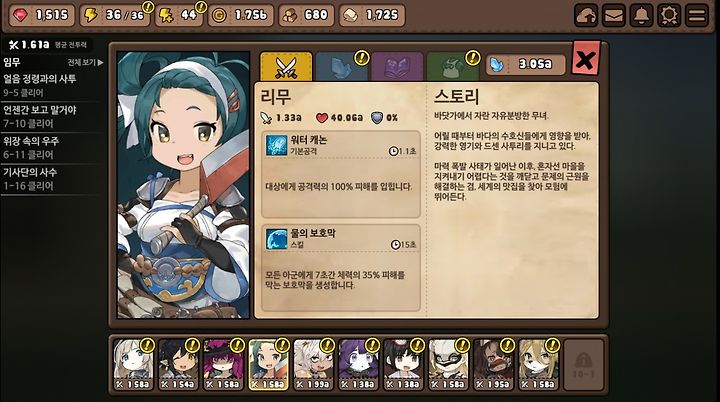720x402 pixels.
Task: Open the hamburger menu icon
Action: point(697,15)
